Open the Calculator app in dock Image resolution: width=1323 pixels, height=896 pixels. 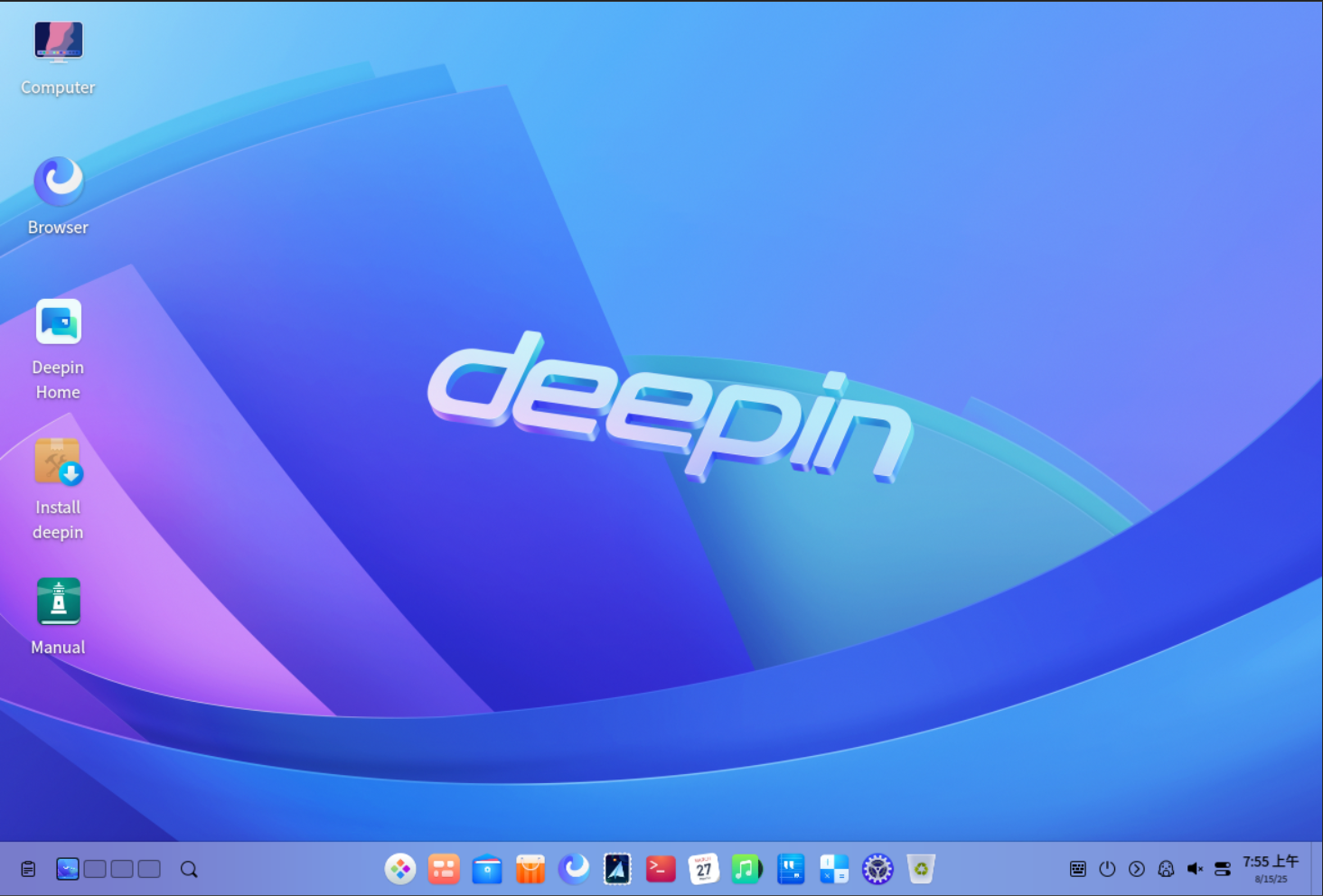coord(833,869)
